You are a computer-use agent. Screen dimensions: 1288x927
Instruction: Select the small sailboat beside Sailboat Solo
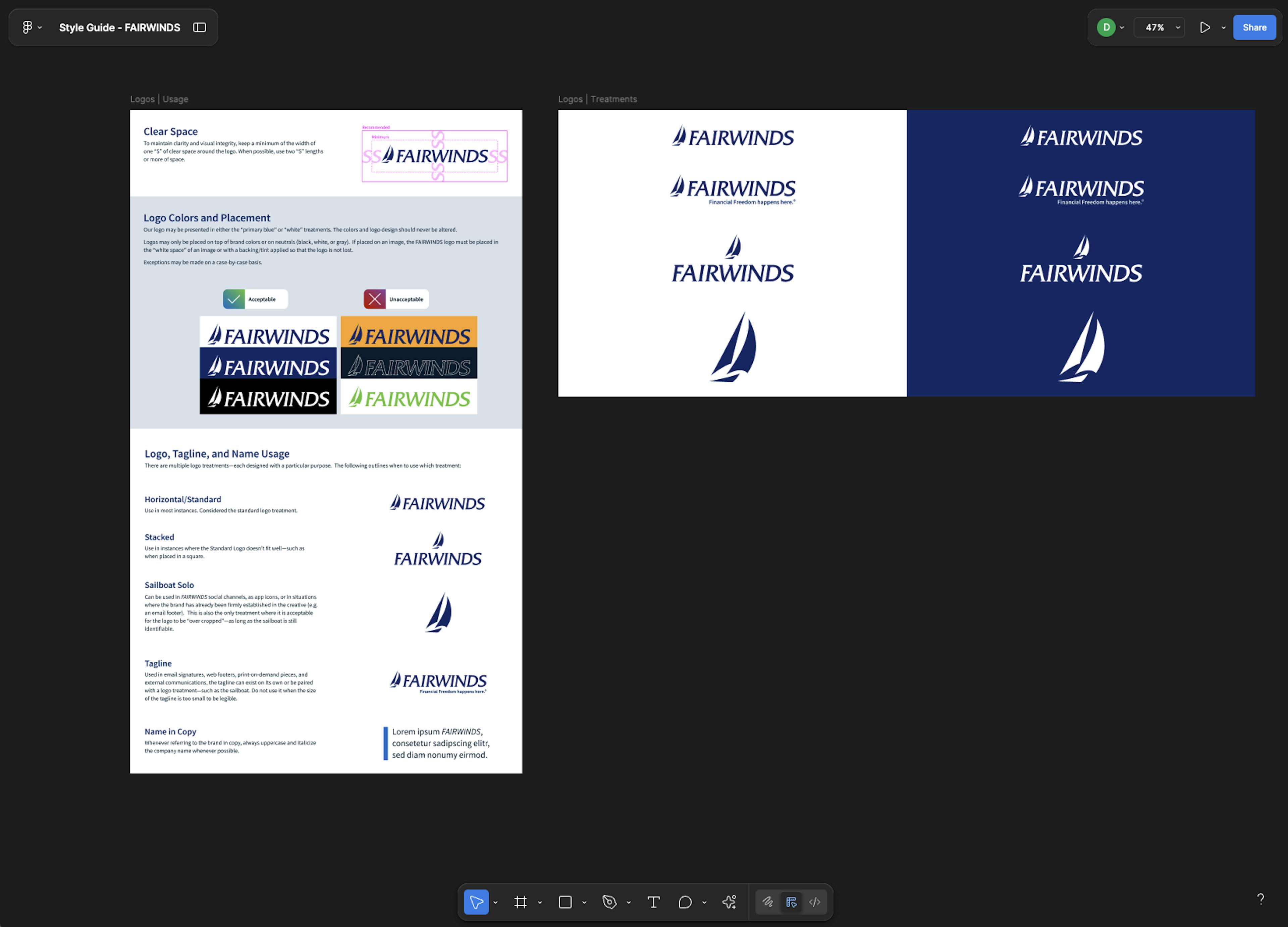click(x=439, y=612)
